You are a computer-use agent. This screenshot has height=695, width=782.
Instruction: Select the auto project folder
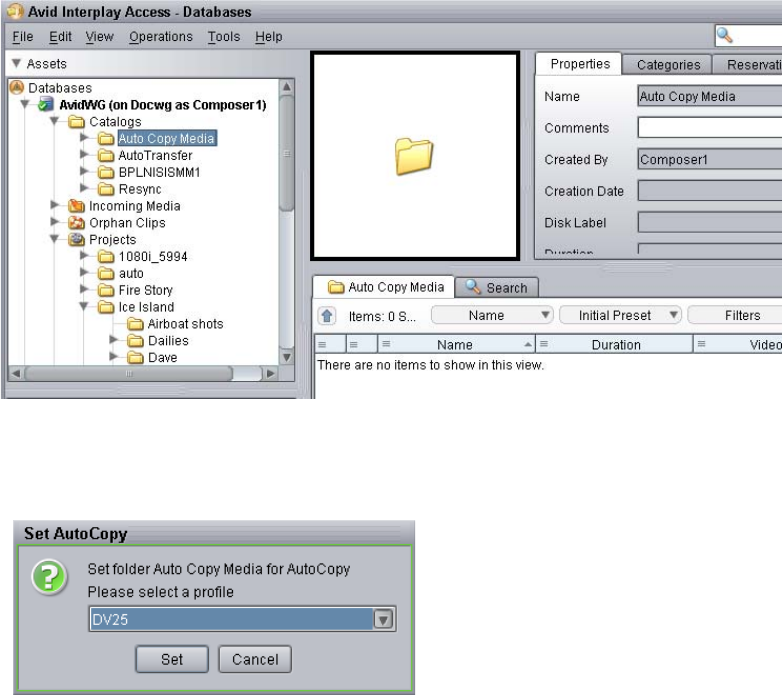pyautogui.click(x=131, y=273)
